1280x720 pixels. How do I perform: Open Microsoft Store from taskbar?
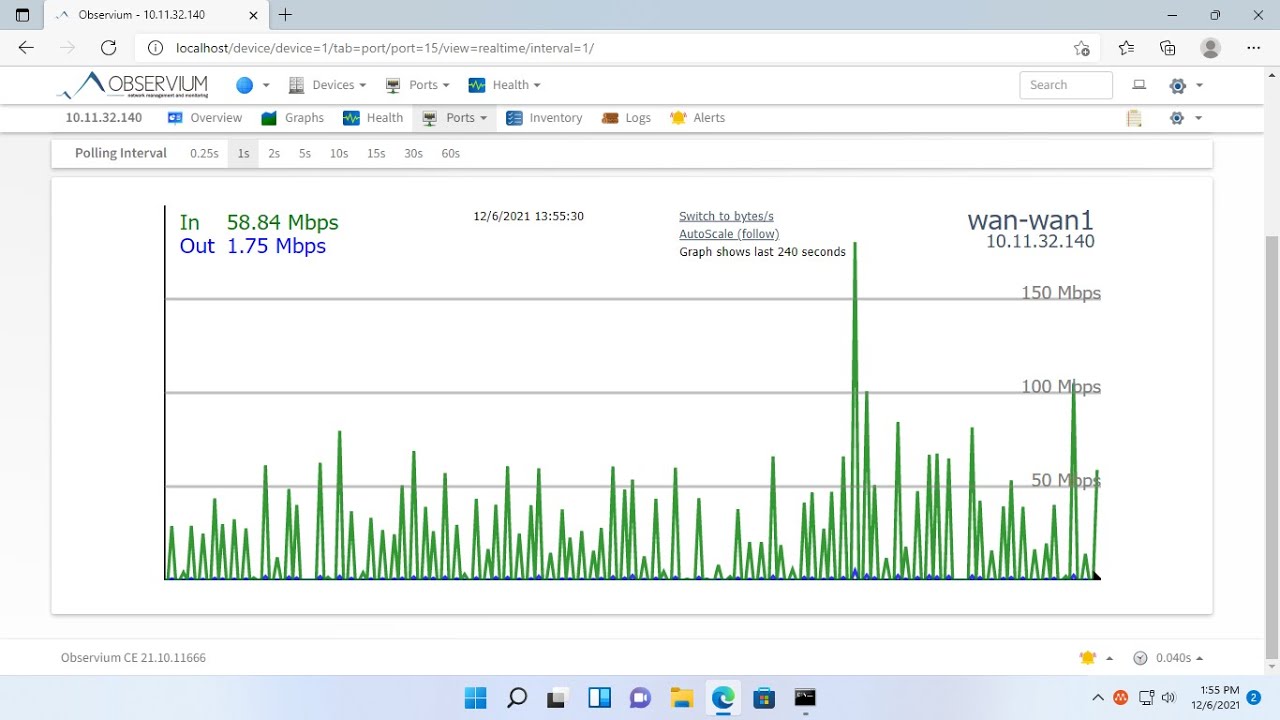tap(764, 697)
